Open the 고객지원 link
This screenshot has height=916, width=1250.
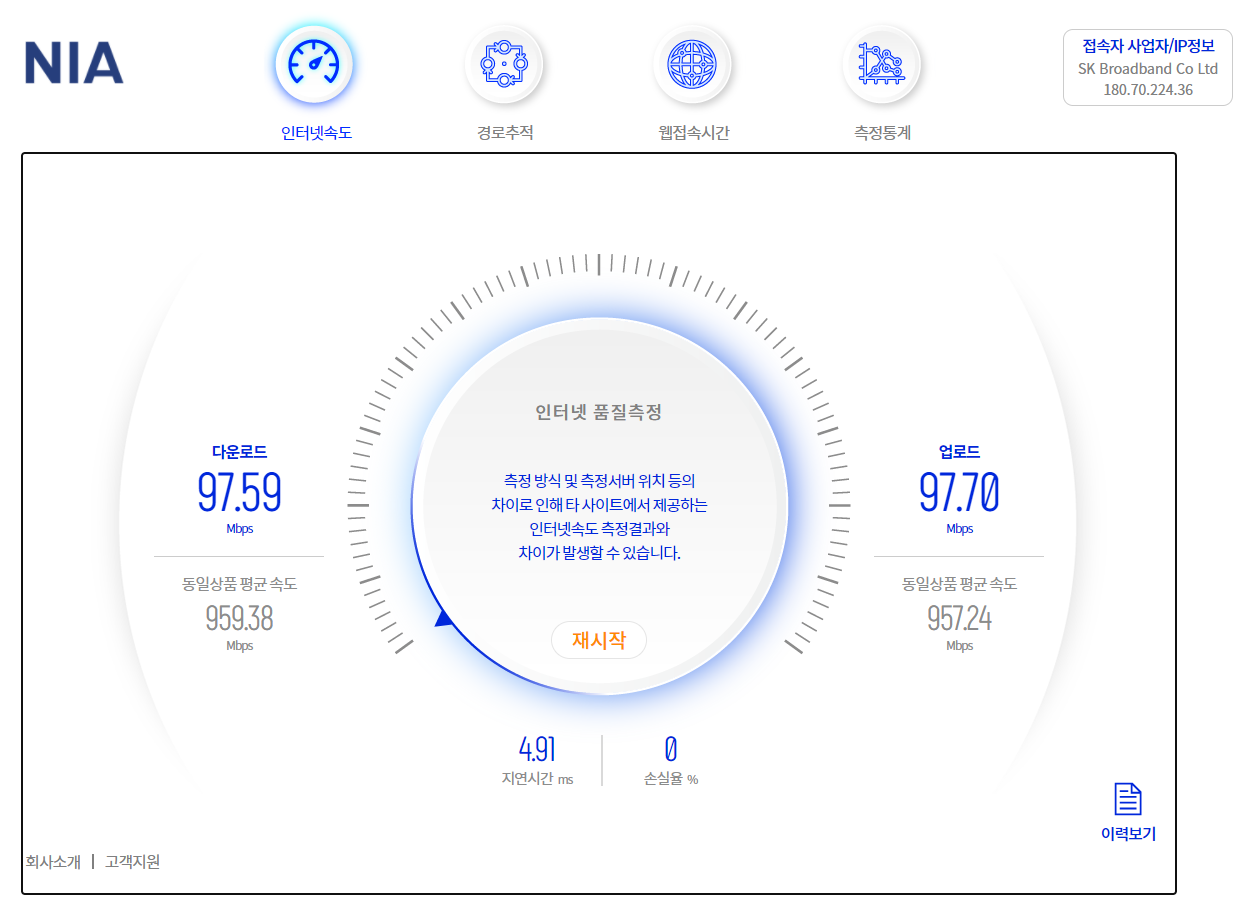[132, 861]
